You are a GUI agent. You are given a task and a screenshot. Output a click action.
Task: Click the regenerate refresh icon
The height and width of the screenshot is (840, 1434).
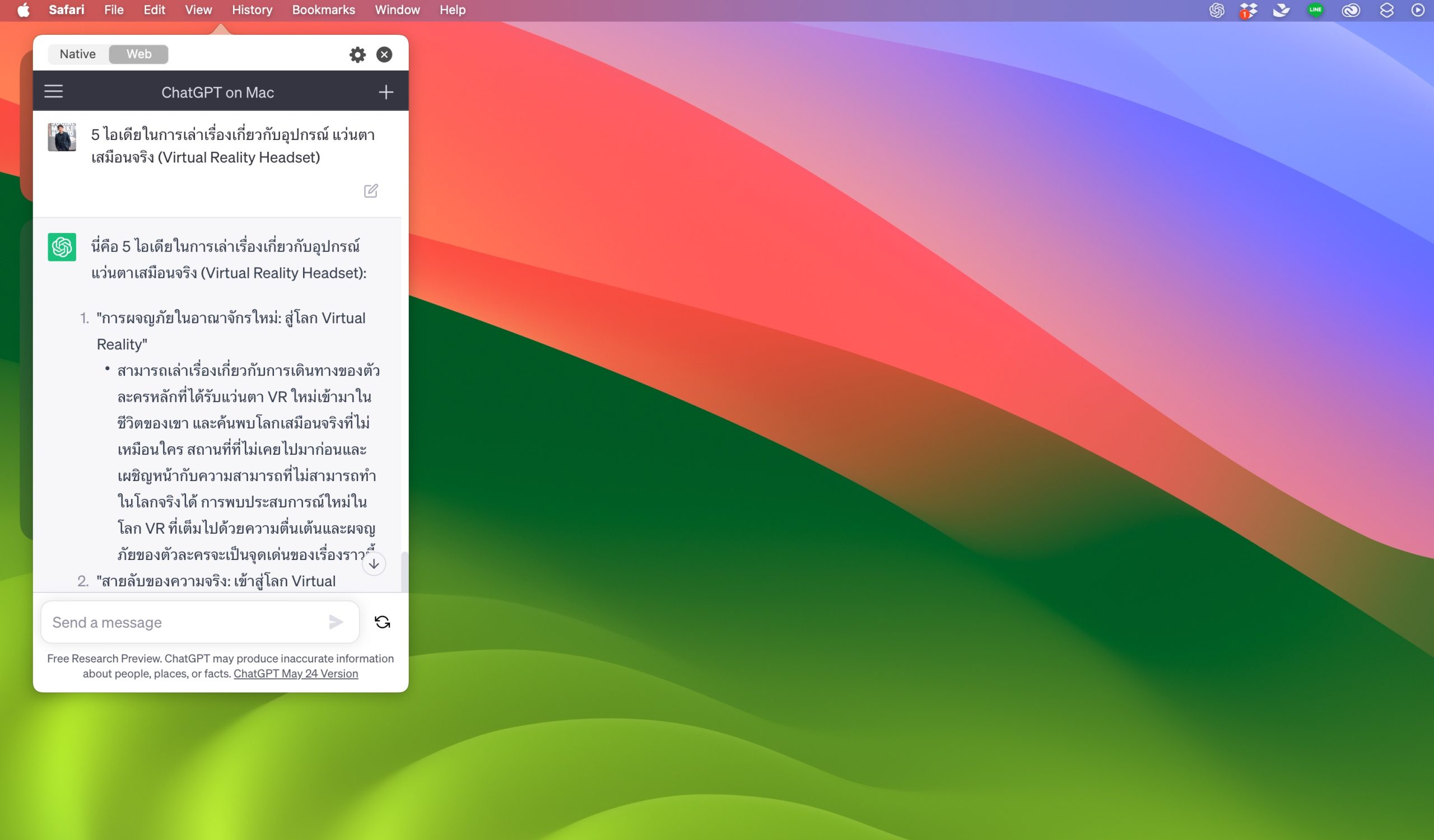pyautogui.click(x=383, y=622)
